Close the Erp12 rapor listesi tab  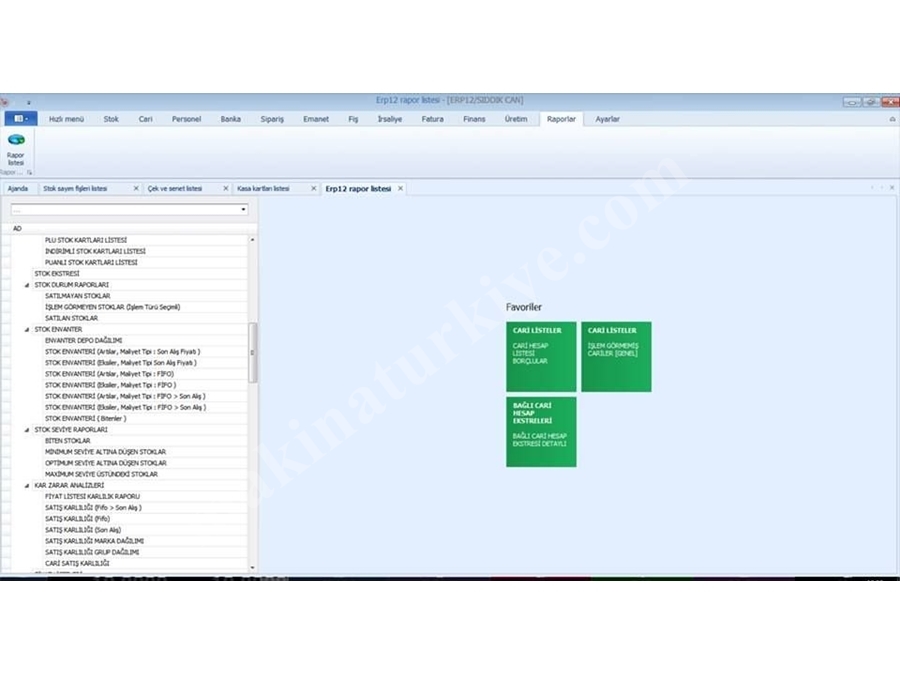pos(401,188)
